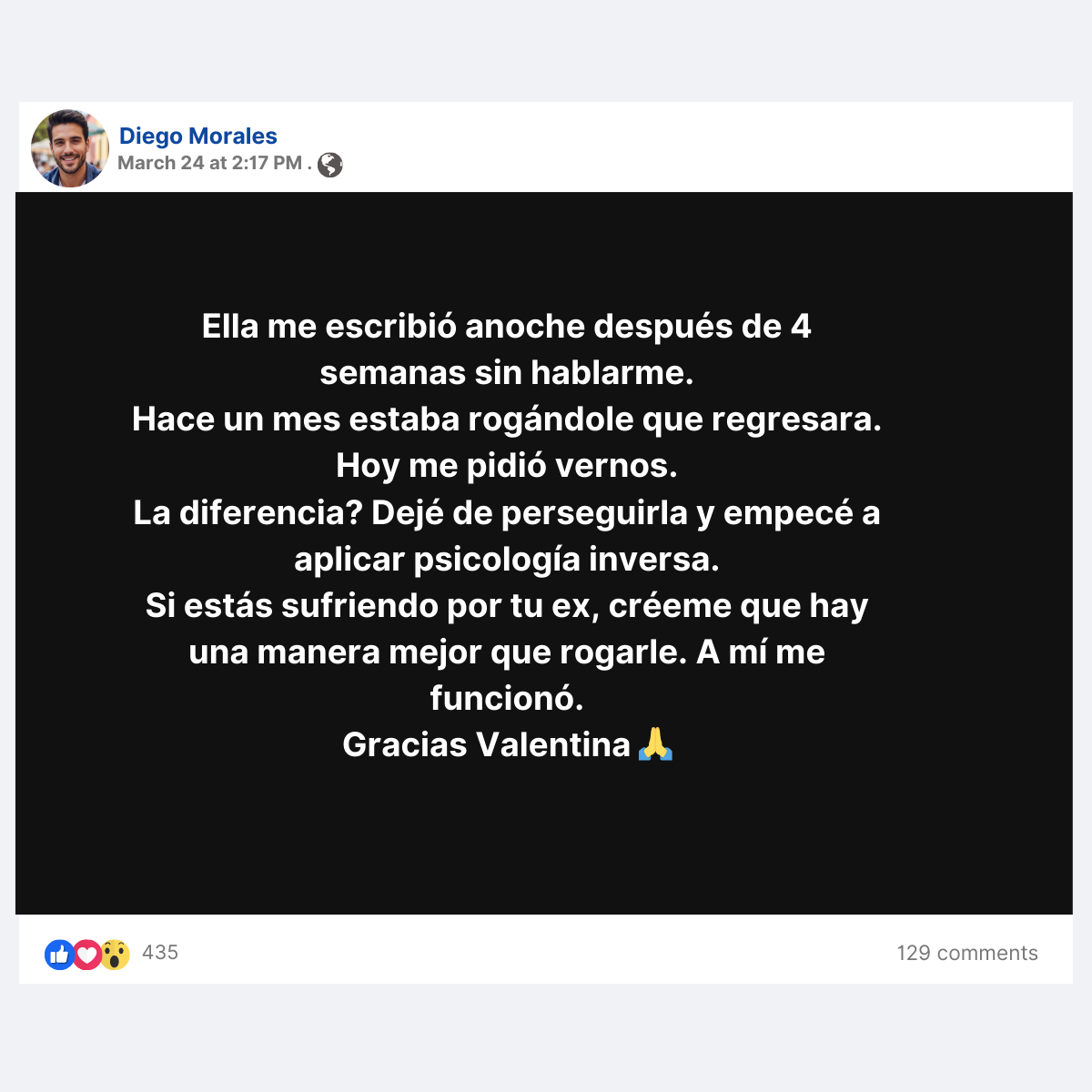View the 129 comments
Viewport: 1092px width, 1092px height.
[x=967, y=953]
